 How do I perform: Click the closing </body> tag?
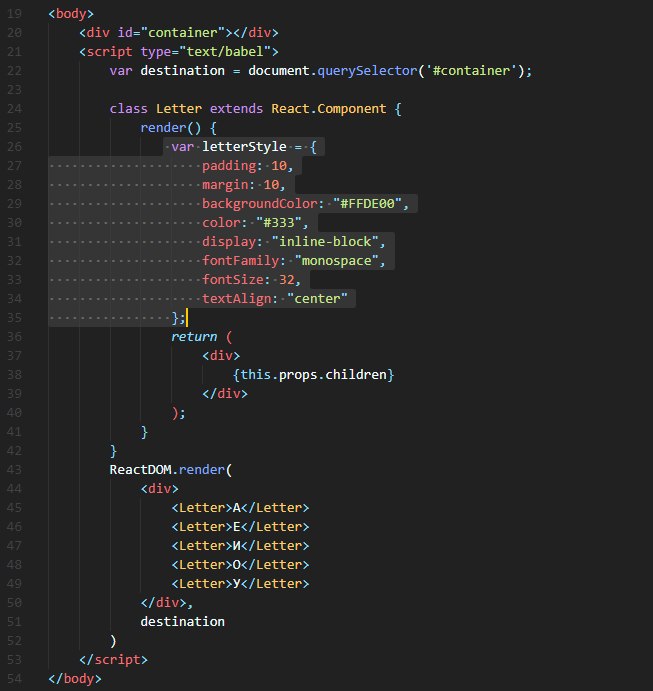75,679
